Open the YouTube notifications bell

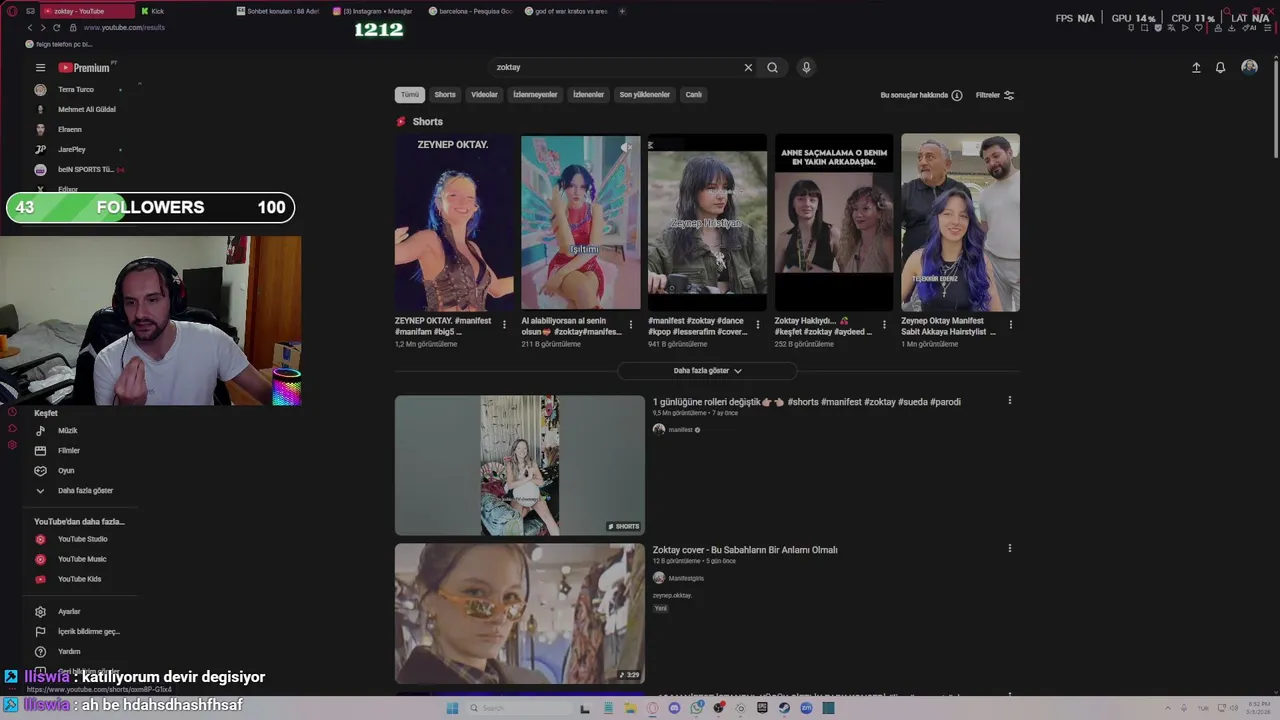point(1220,67)
